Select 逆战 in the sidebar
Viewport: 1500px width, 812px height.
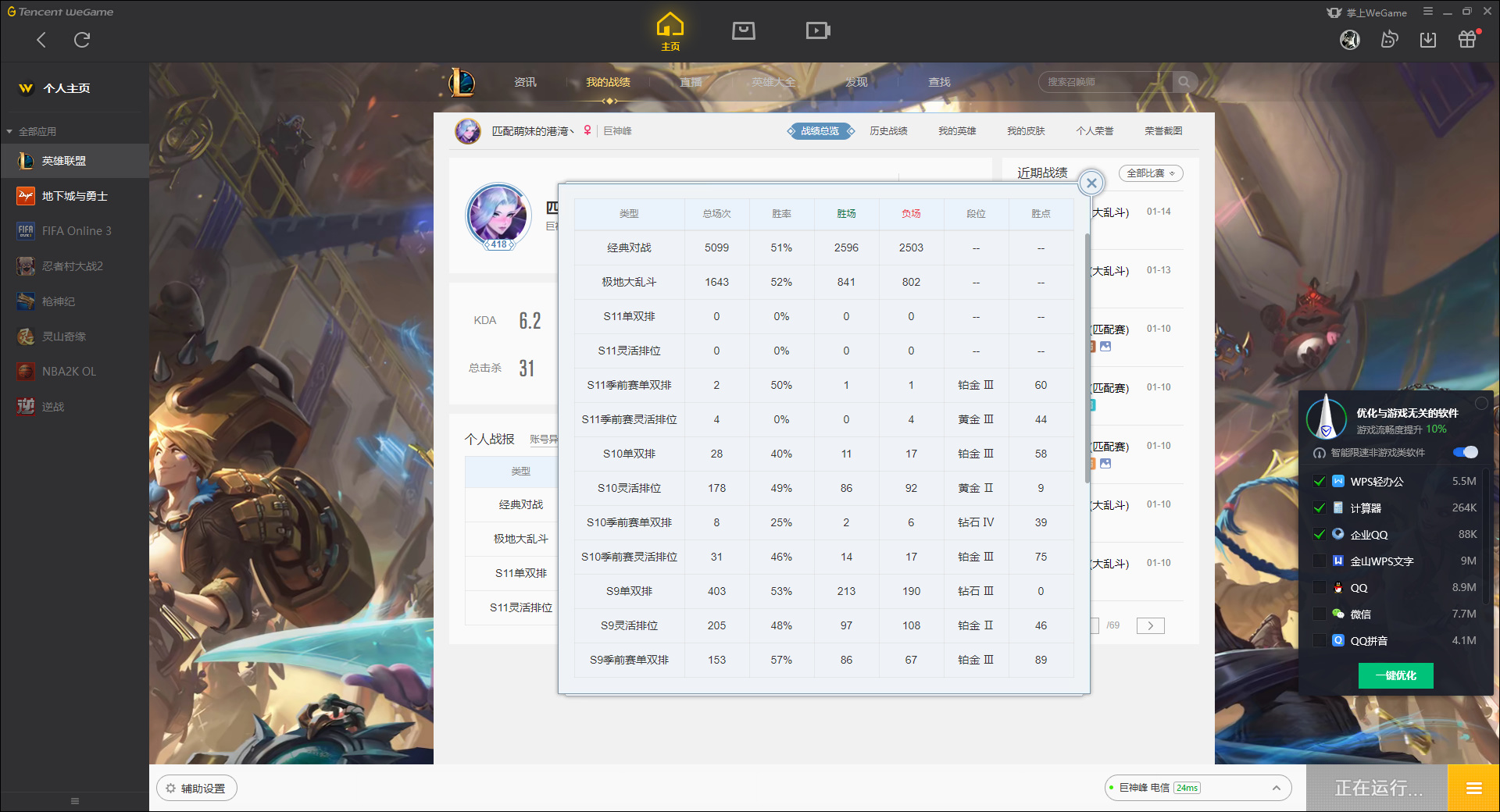click(x=74, y=407)
